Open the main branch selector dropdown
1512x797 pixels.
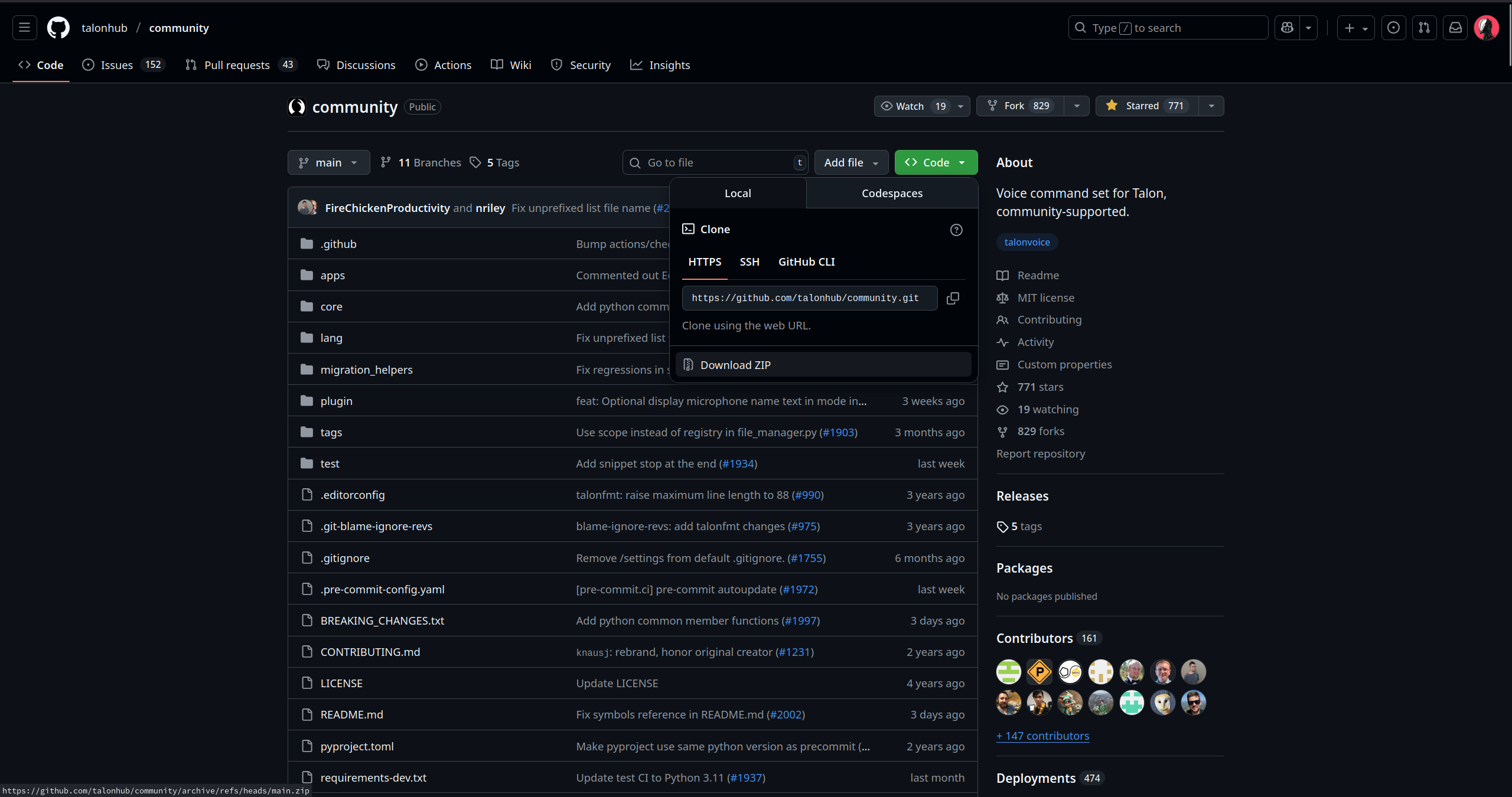[x=328, y=162]
